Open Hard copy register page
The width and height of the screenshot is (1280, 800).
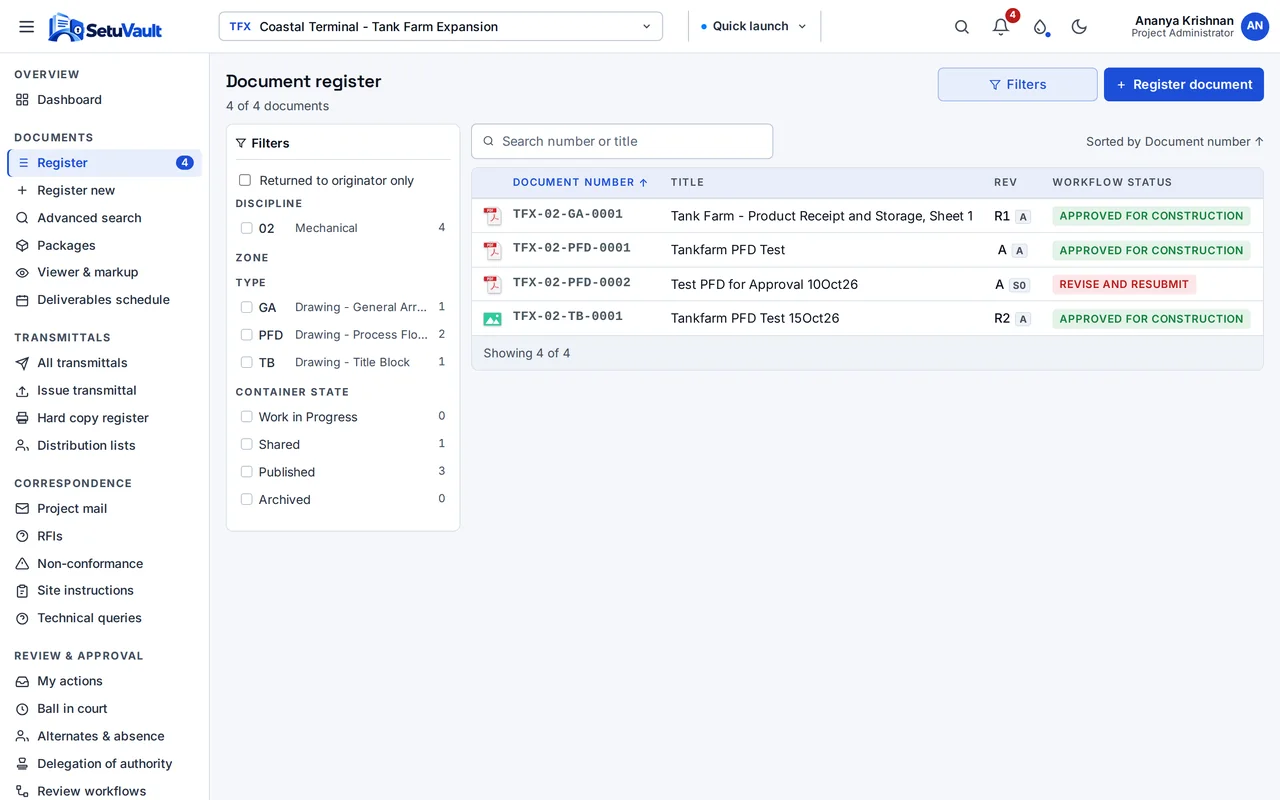(x=105, y=418)
